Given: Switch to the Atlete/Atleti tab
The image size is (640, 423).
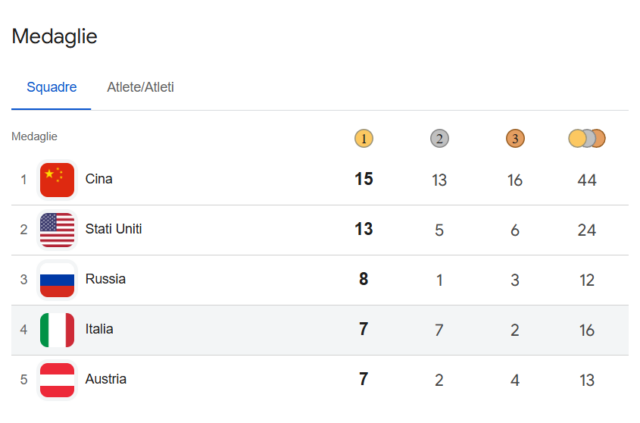Looking at the screenshot, I should coord(141,87).
